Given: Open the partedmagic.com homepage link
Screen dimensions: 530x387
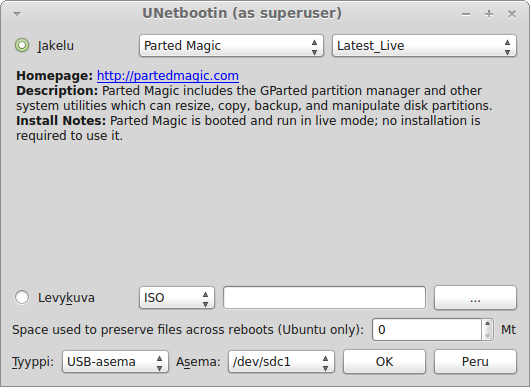Looking at the screenshot, I should coord(168,76).
